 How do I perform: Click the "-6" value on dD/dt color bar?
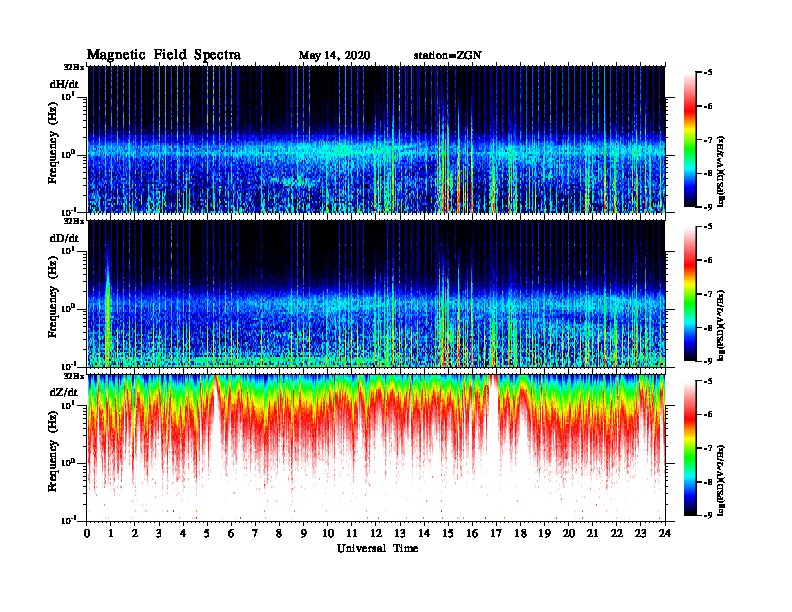point(708,260)
